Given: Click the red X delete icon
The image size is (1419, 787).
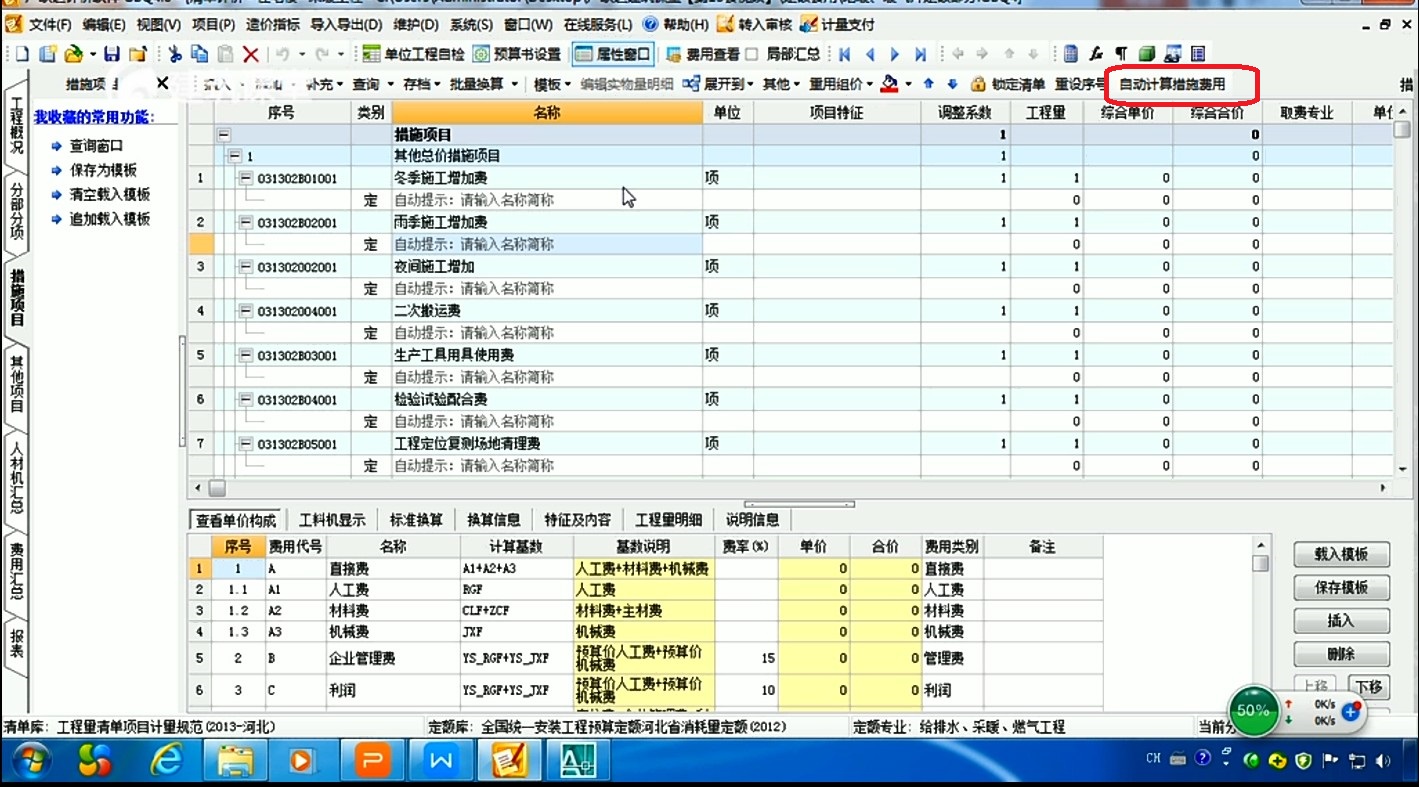Looking at the screenshot, I should 251,54.
